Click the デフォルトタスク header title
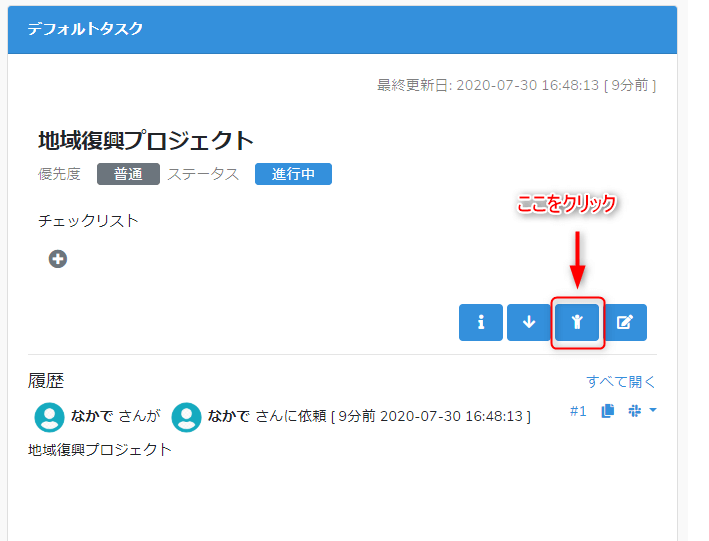Screen dimensions: 709x541 [85, 28]
